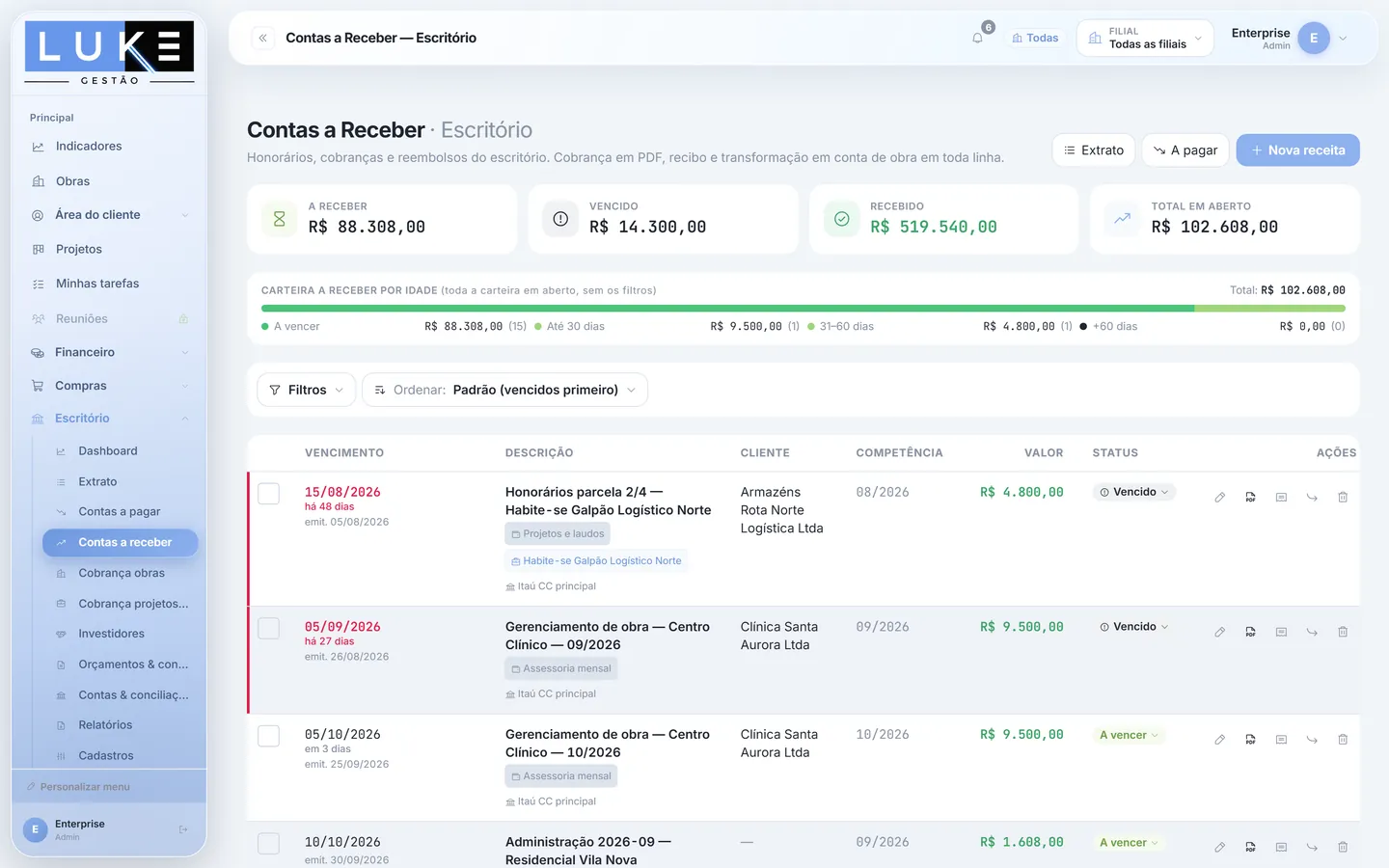1389x868 pixels.
Task: Open the Filtros dropdown
Action: tap(307, 390)
